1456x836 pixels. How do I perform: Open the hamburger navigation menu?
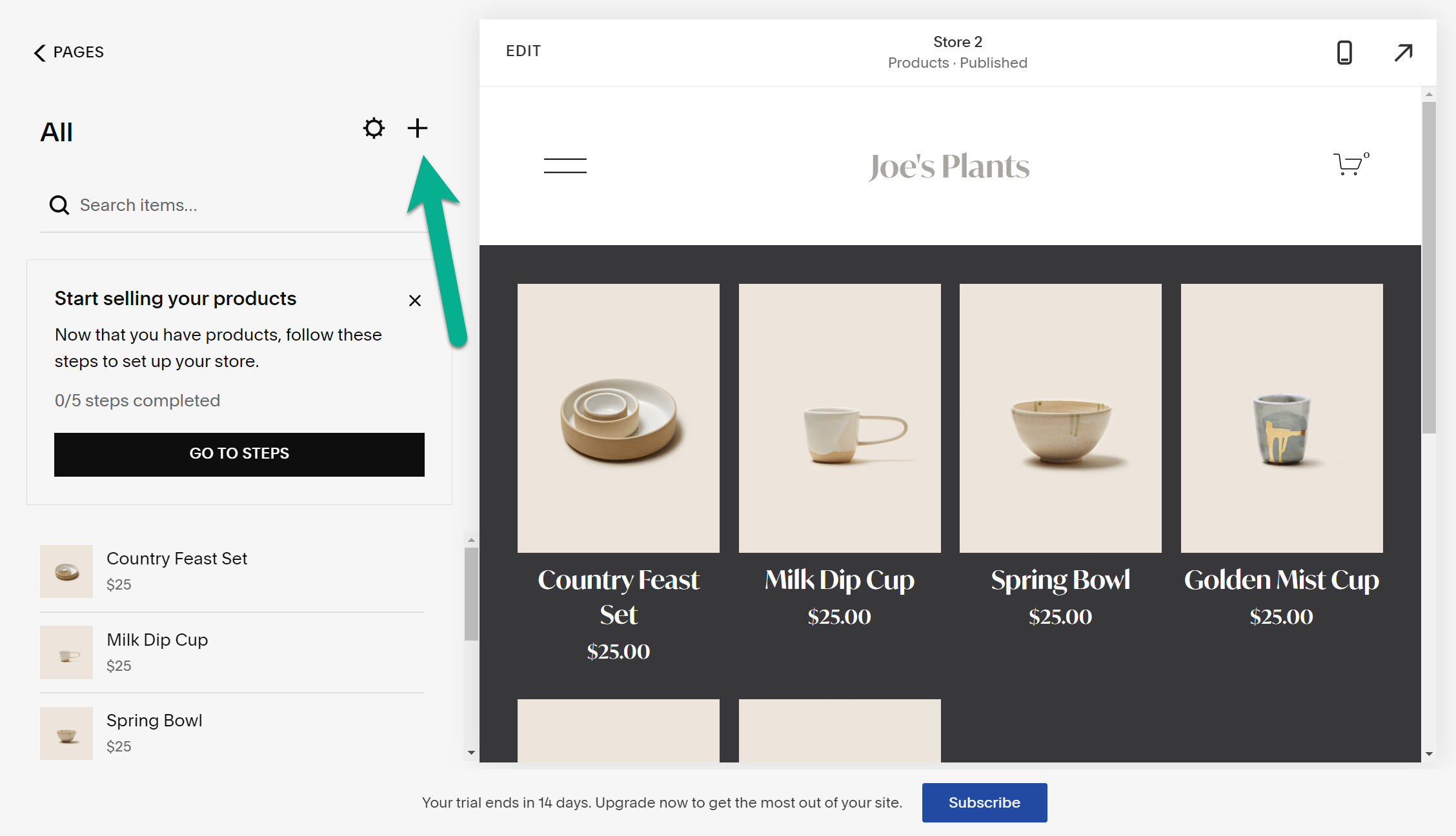tap(565, 166)
